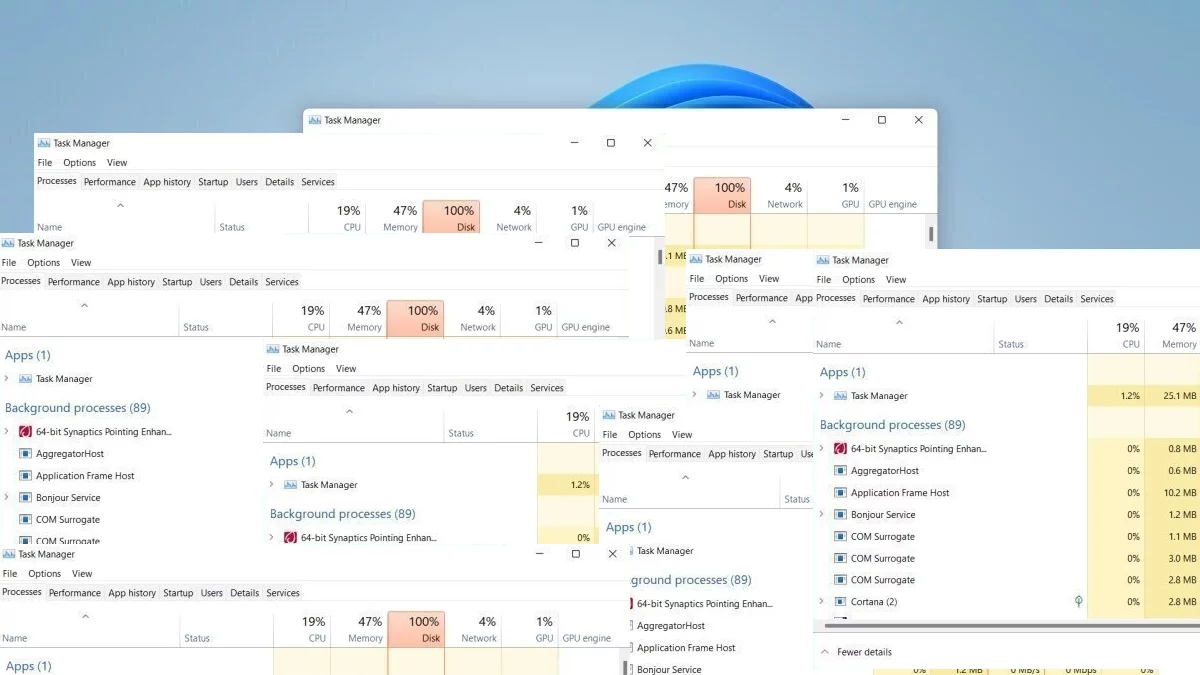The image size is (1200, 675).
Task: Expand Bonjour Service row in far-right window
Action: (821, 515)
